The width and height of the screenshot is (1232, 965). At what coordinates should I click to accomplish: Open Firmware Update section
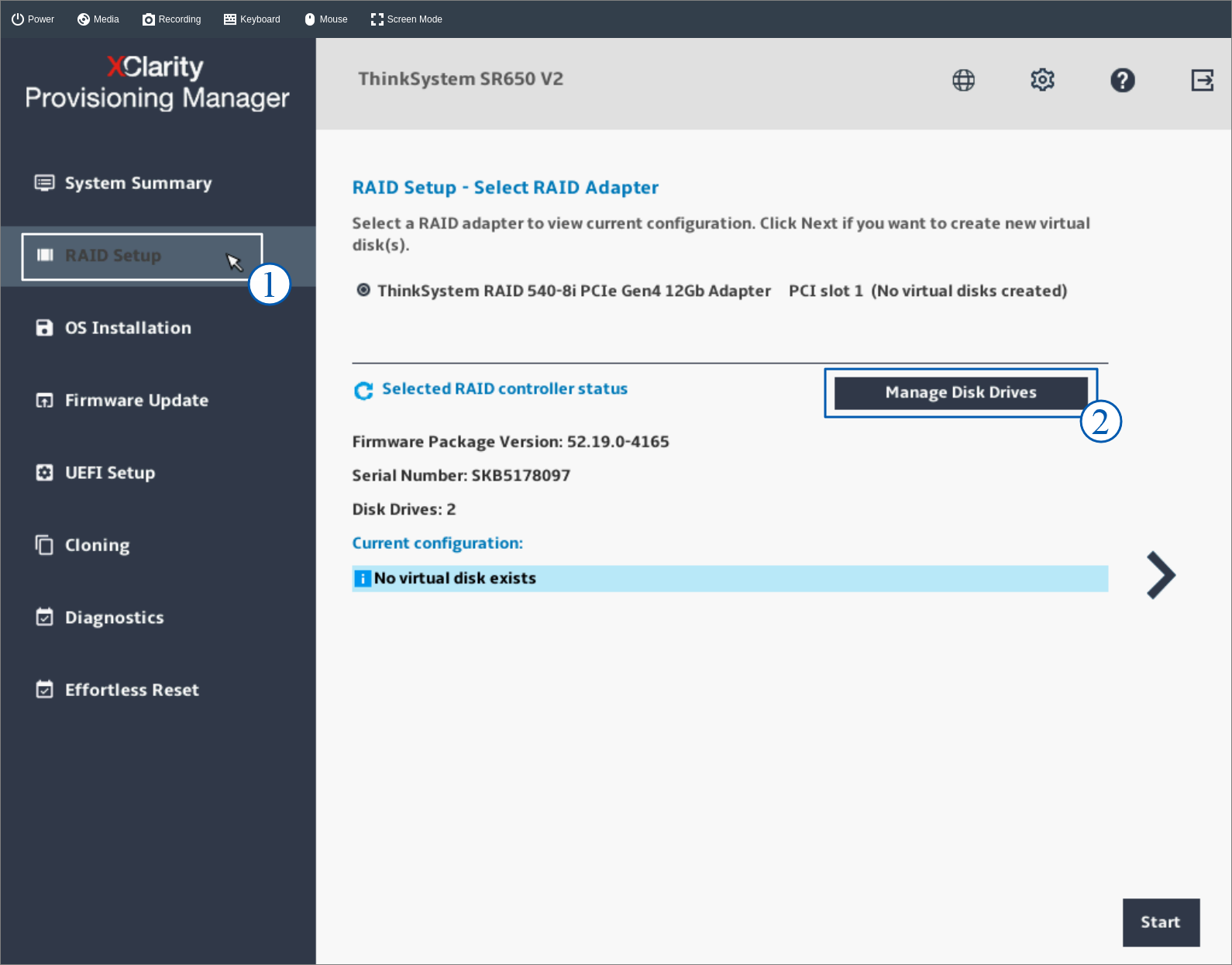click(136, 400)
